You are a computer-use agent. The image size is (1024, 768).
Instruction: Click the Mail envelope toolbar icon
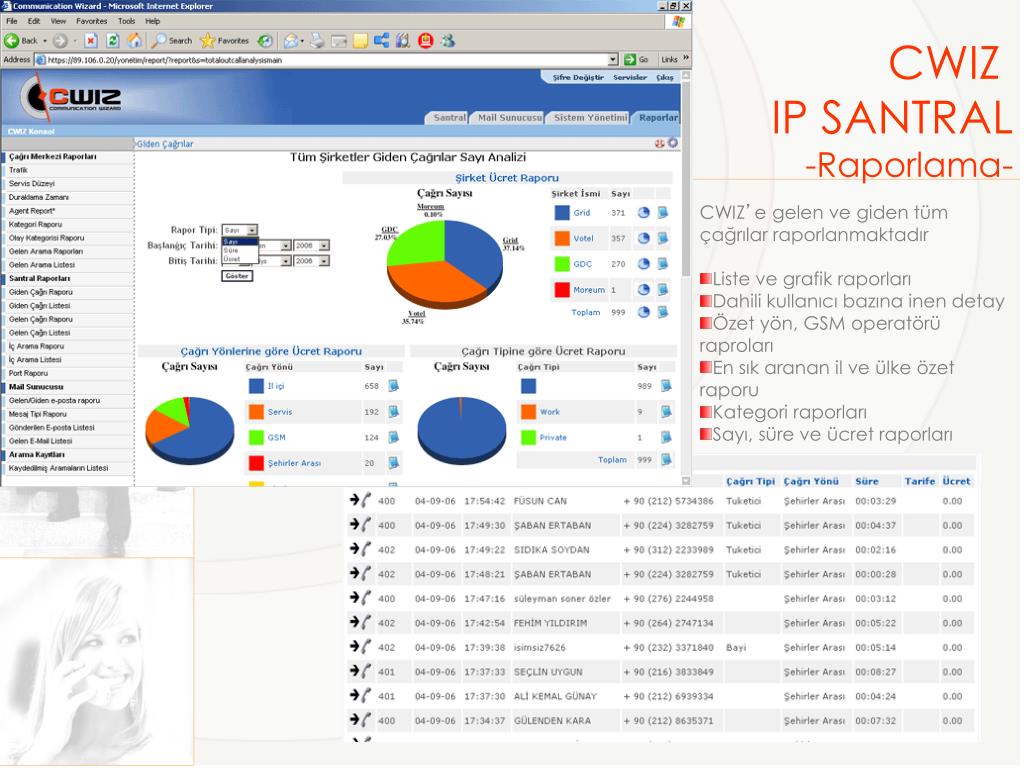[x=292, y=40]
